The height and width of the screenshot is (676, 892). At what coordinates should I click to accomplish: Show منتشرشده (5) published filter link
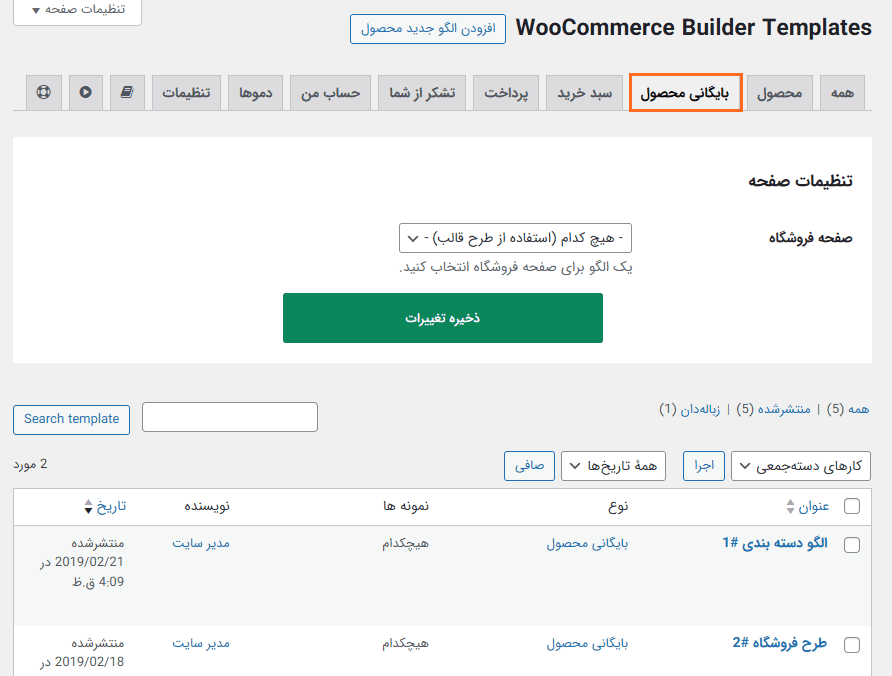click(773, 409)
